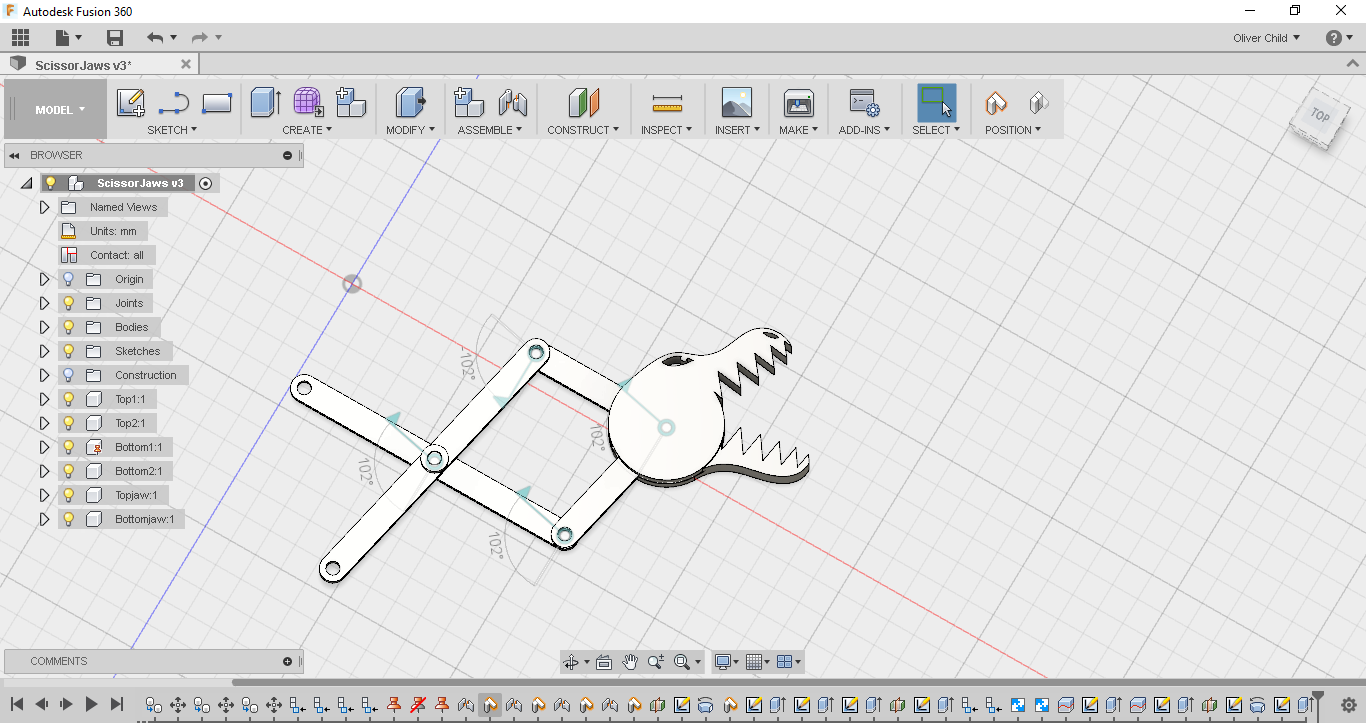
Task: Open the SKETCH menu
Action: click(x=172, y=130)
